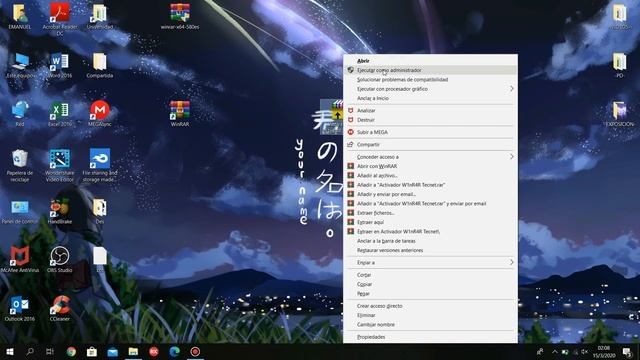The image size is (640, 360).
Task: Open the OBS Studio desktop shortcut
Action: click(60, 260)
